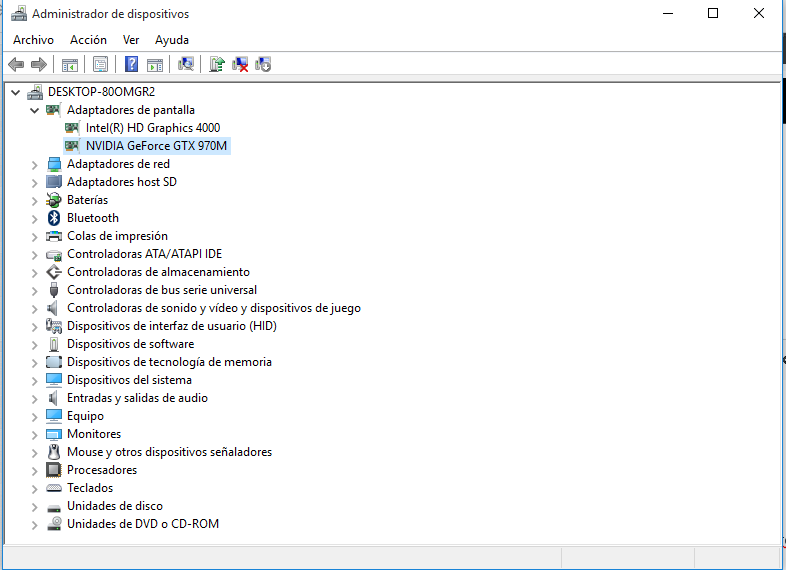786x570 pixels.
Task: Select the Dispositivos de software label
Action: pos(130,344)
